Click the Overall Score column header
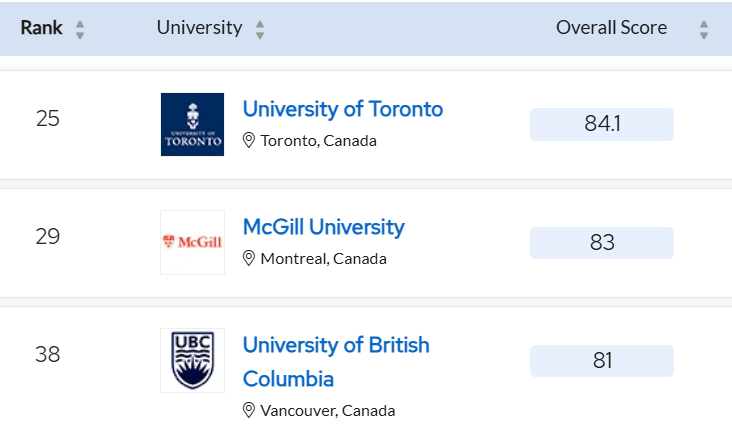Screen dimensions: 732x433 [611, 28]
